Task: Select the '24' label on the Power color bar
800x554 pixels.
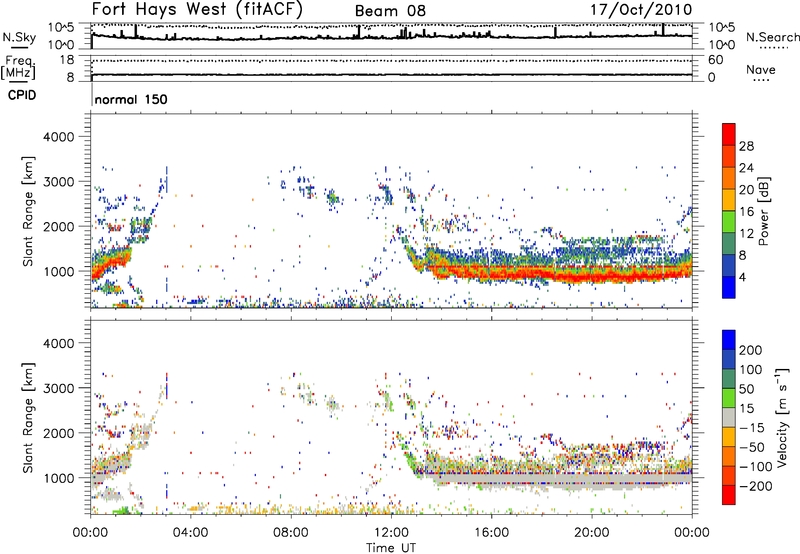Action: click(x=746, y=168)
